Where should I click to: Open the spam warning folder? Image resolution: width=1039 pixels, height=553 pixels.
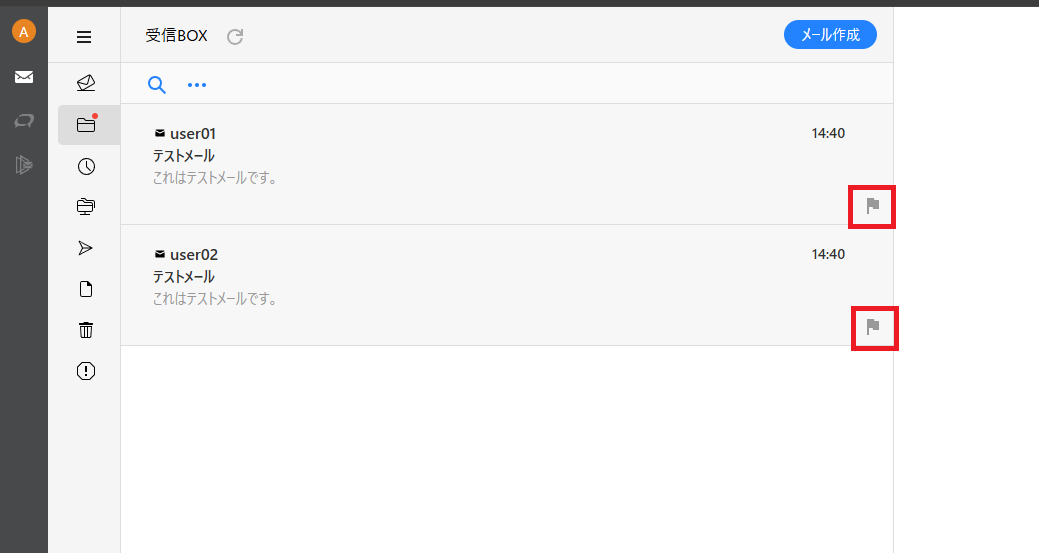86,371
